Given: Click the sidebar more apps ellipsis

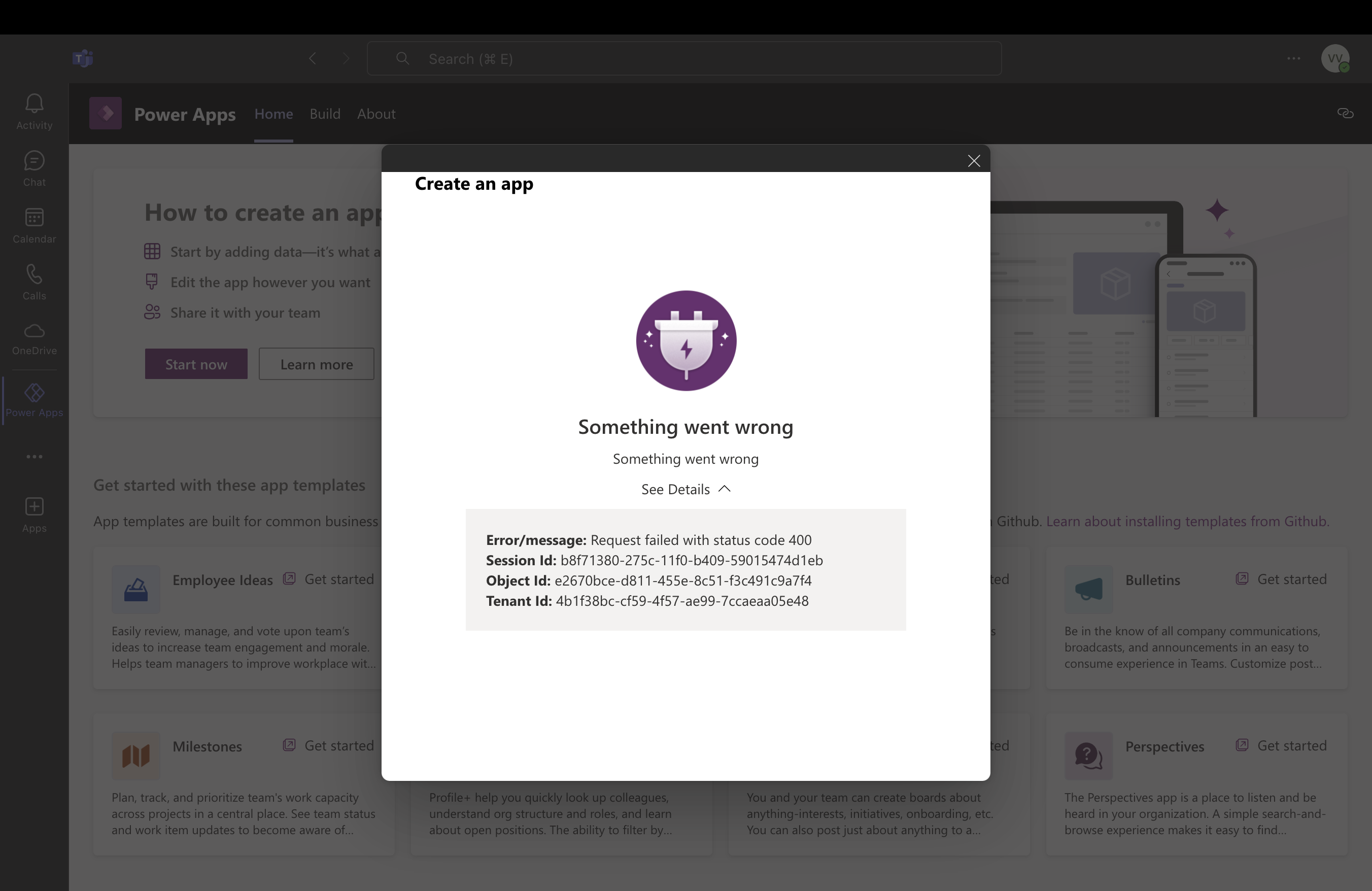Looking at the screenshot, I should [x=34, y=457].
